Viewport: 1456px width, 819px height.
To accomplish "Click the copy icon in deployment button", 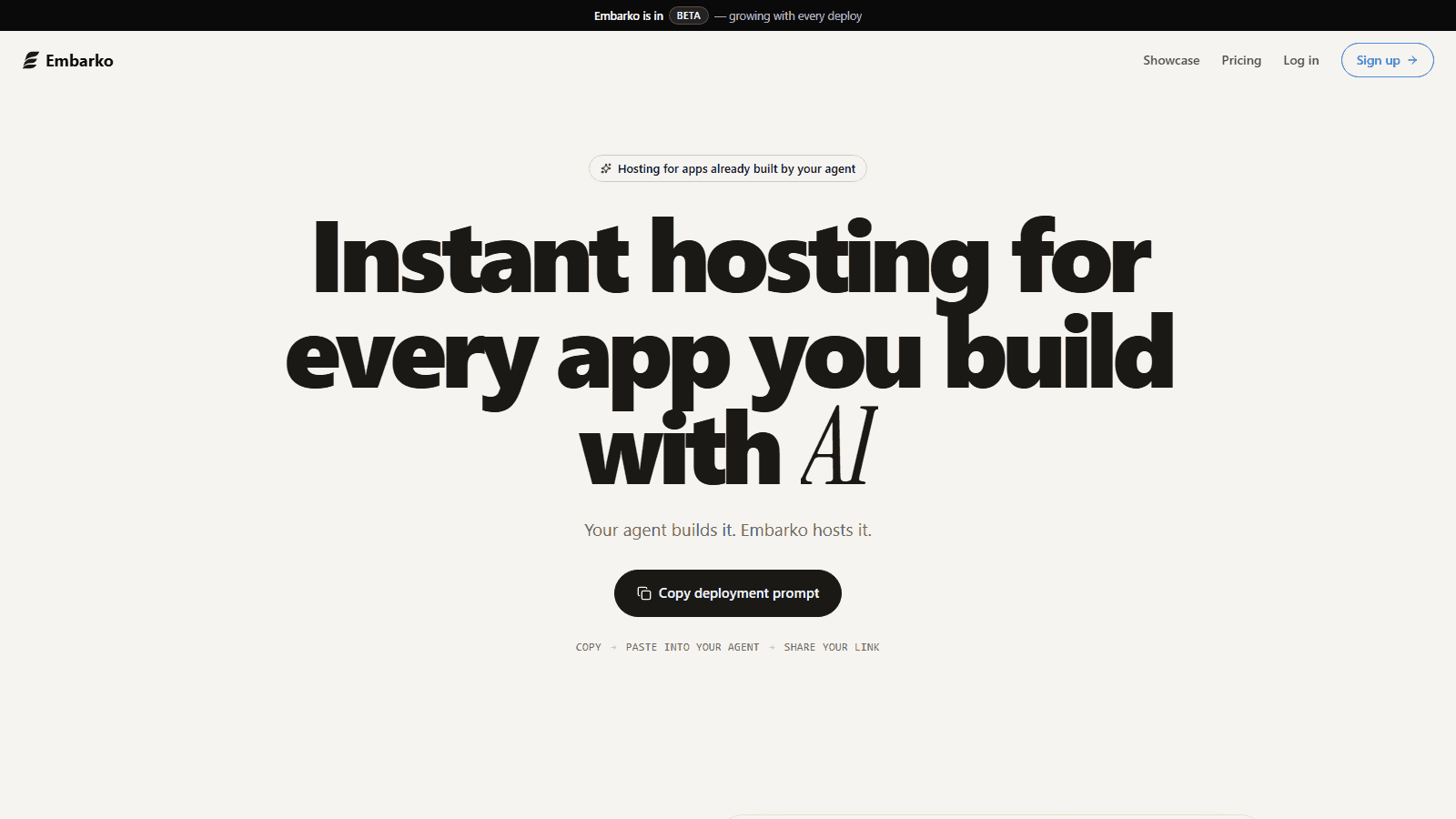I will [x=644, y=593].
